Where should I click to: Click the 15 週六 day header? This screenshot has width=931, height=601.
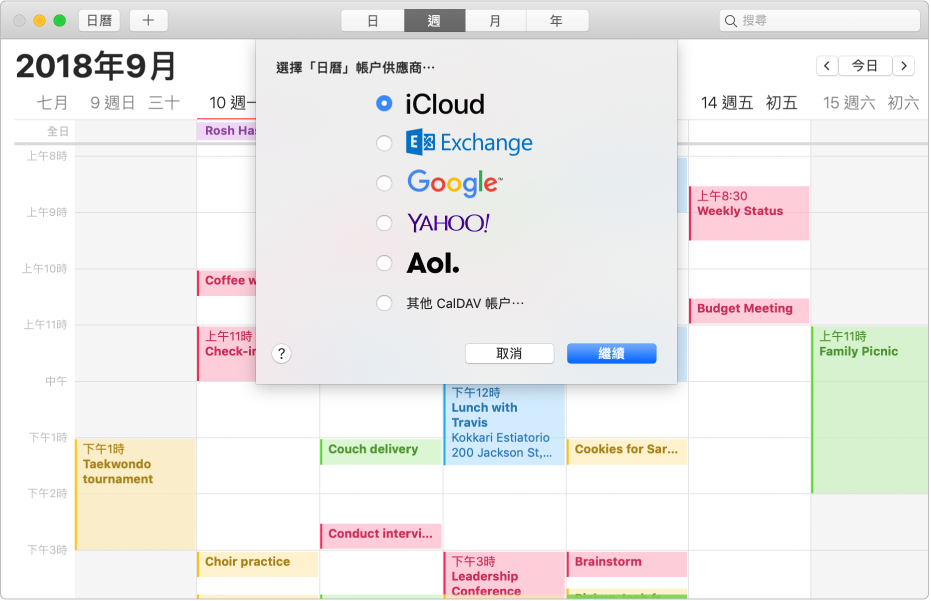871,103
